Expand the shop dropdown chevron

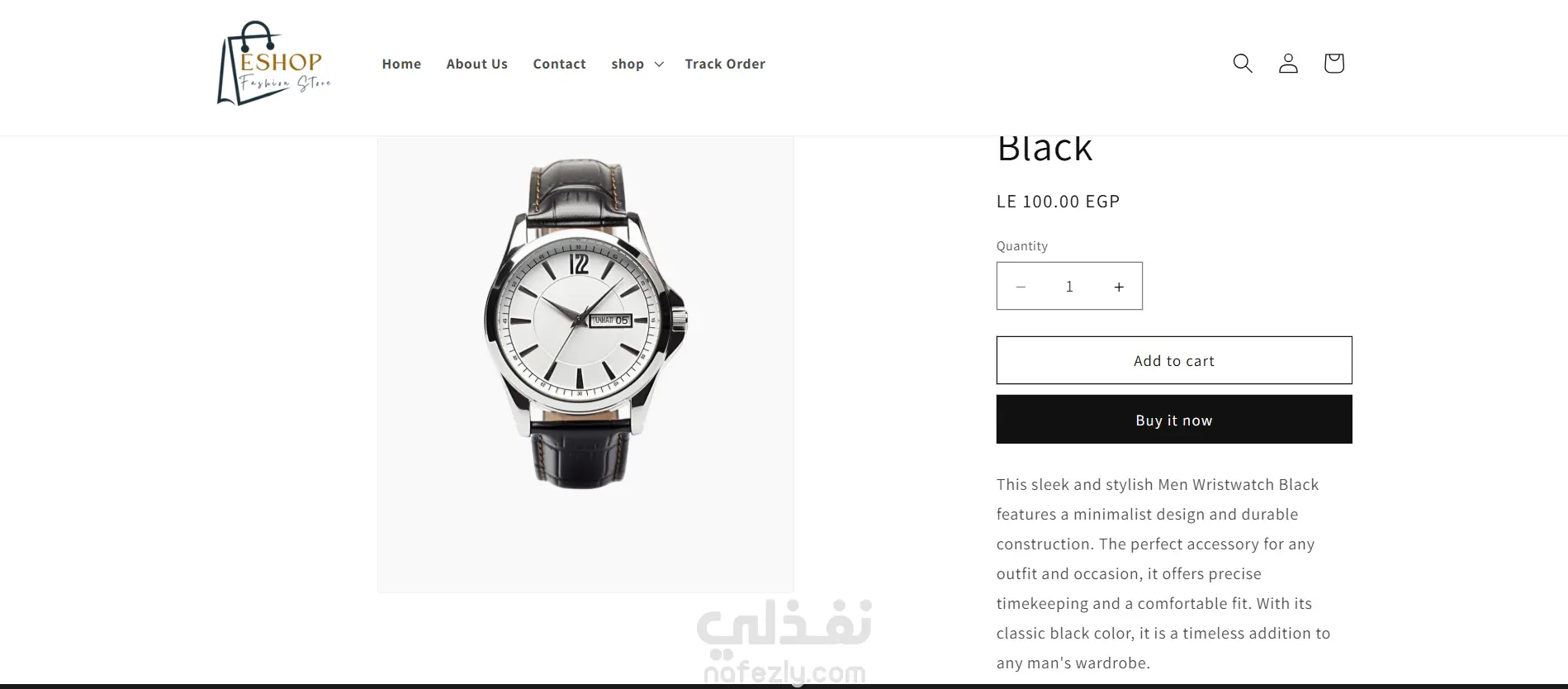[659, 64]
